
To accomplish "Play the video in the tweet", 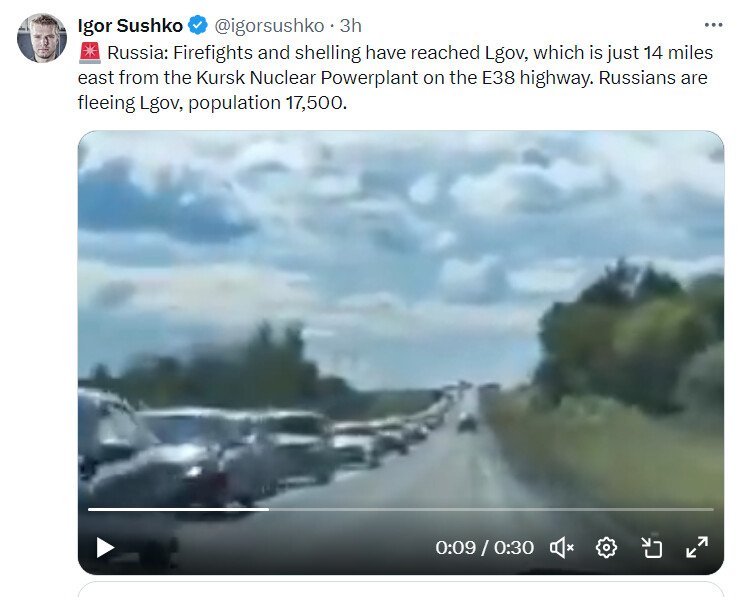I will click(x=105, y=547).
